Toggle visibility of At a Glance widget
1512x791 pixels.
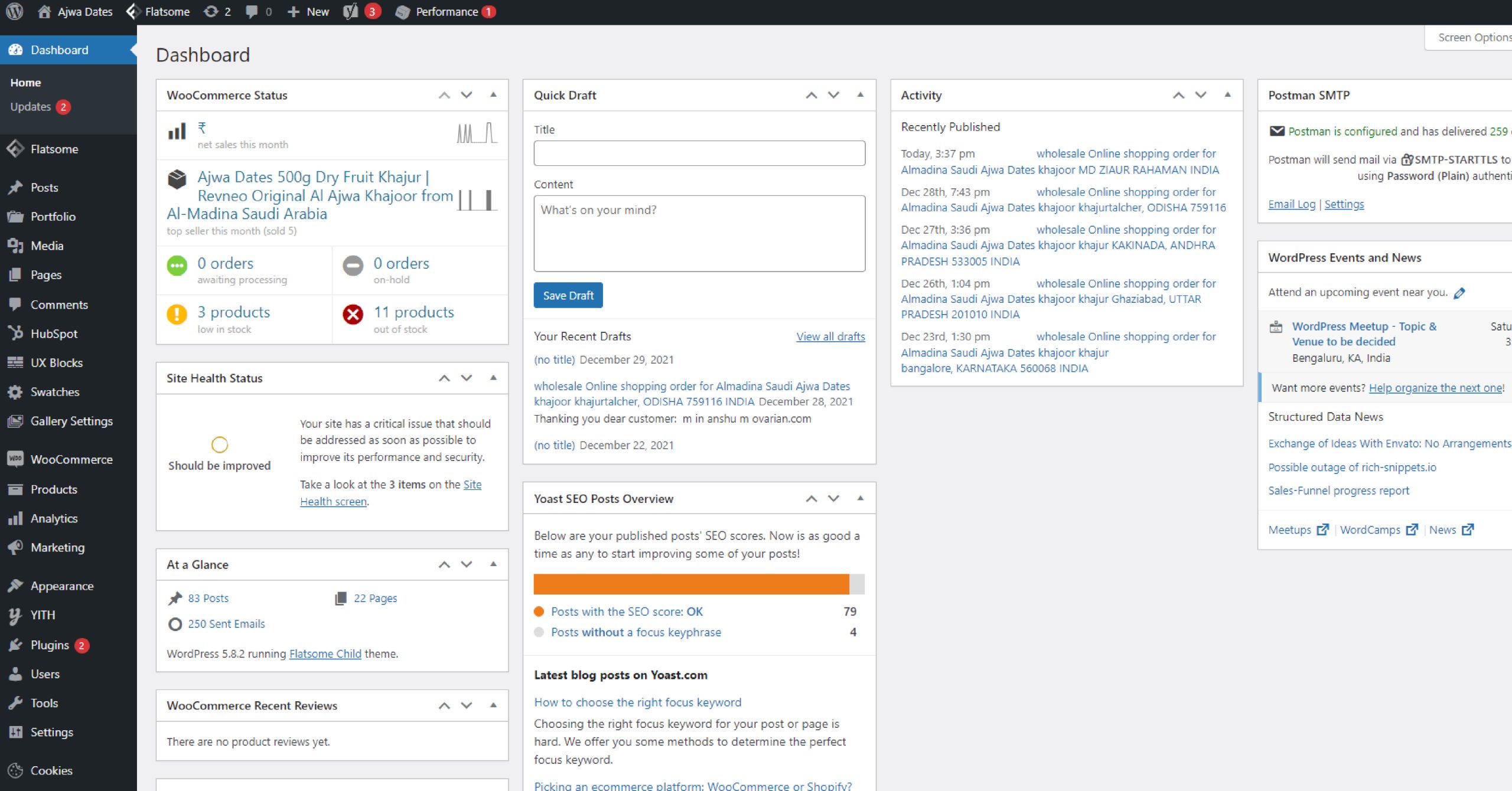tap(492, 564)
